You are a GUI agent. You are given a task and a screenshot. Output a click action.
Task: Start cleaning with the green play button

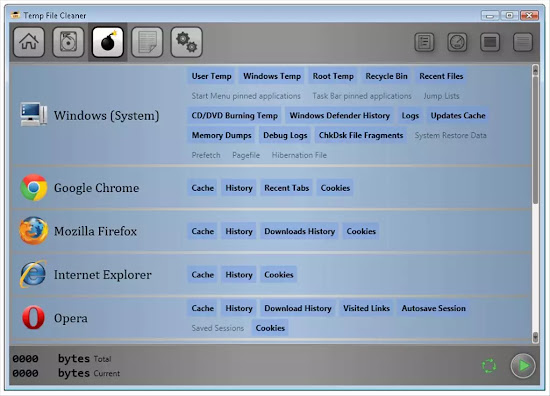[x=523, y=366]
